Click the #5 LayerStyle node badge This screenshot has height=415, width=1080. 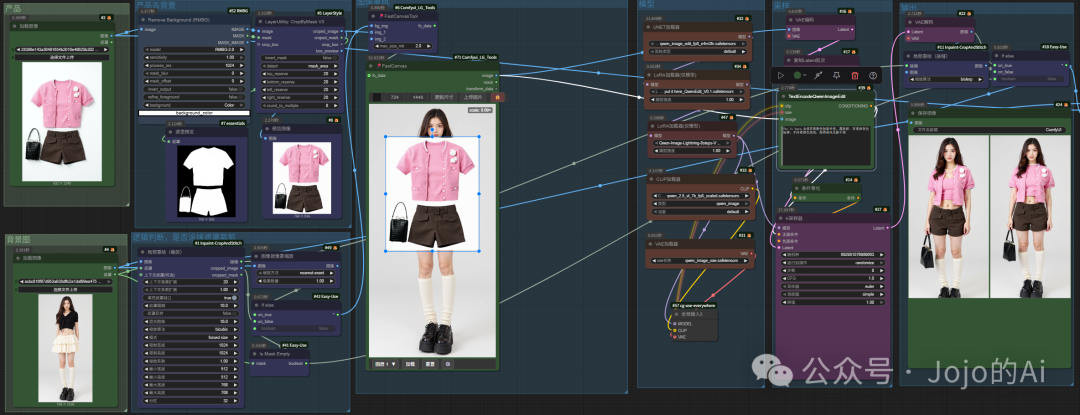point(329,13)
